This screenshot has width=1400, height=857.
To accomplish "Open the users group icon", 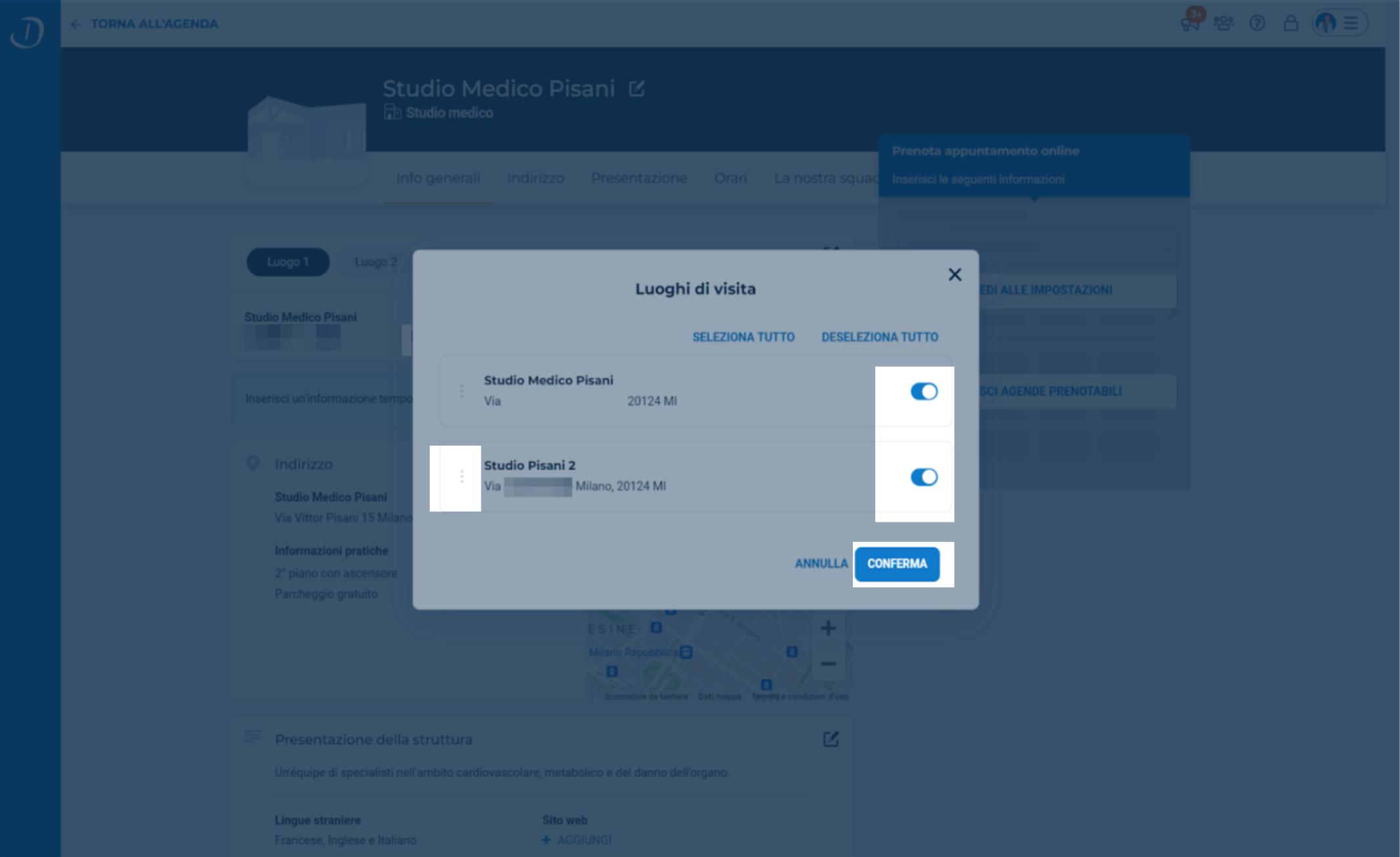I will [x=1224, y=24].
